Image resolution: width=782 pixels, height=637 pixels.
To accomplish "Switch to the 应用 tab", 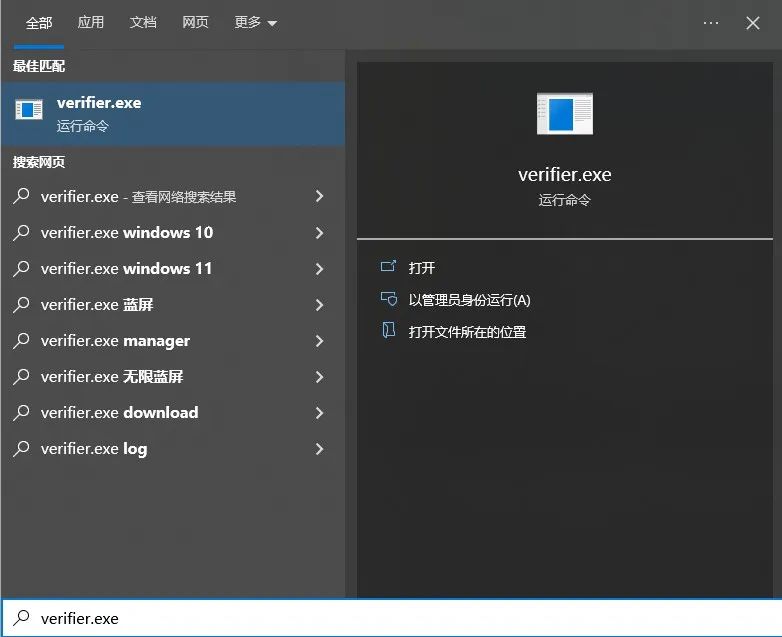I will click(91, 22).
